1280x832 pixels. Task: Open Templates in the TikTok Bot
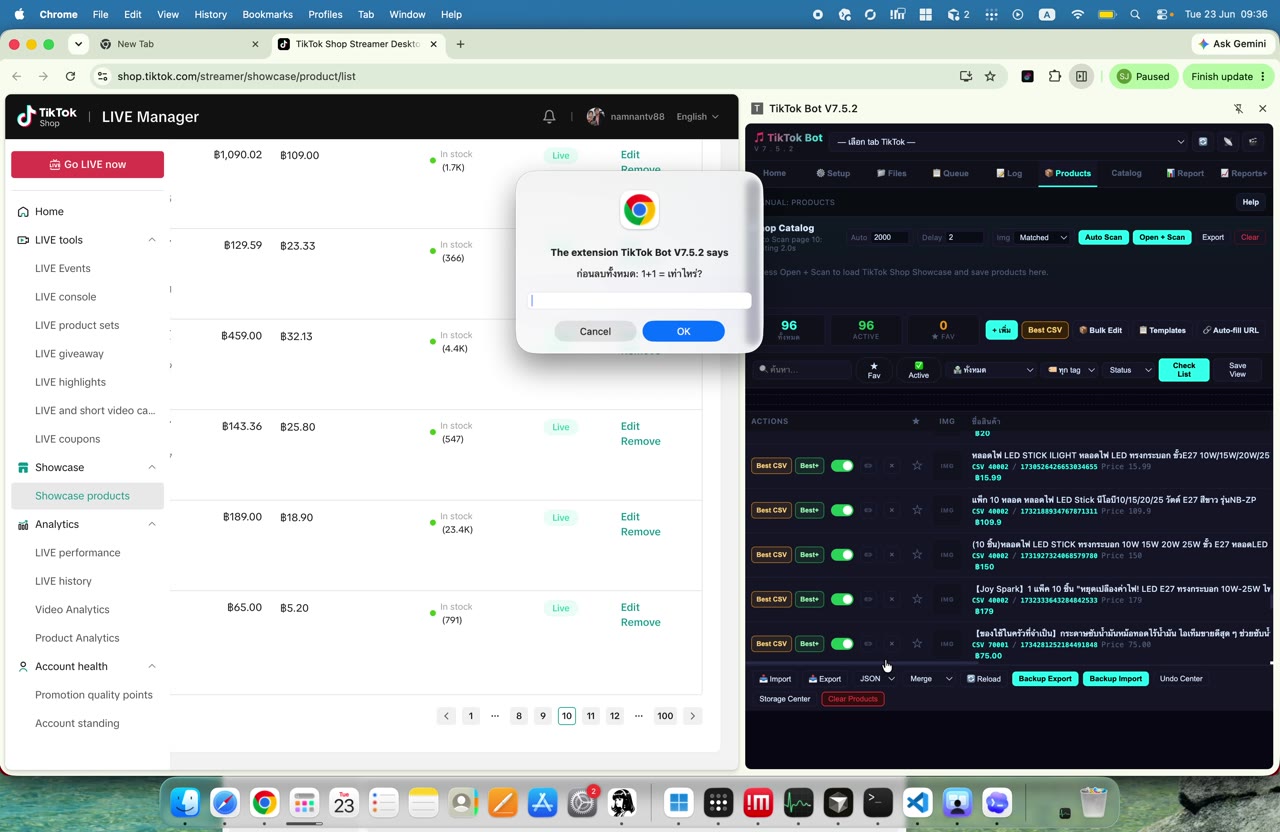click(1163, 330)
